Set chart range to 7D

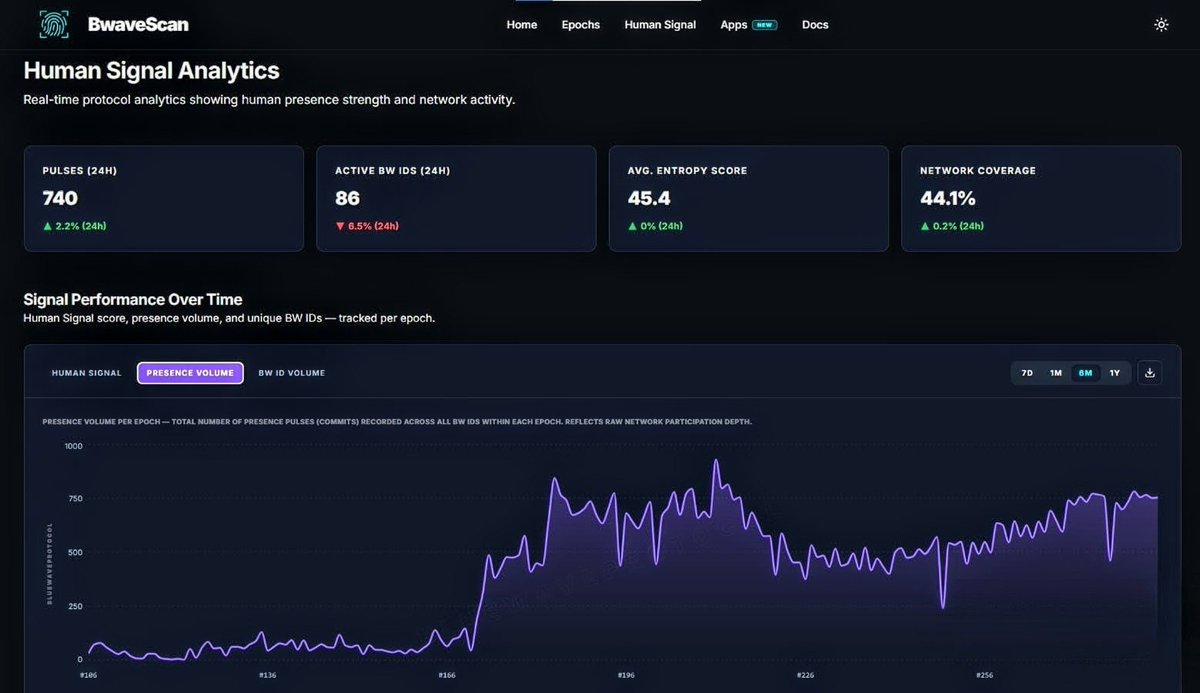tap(1027, 373)
